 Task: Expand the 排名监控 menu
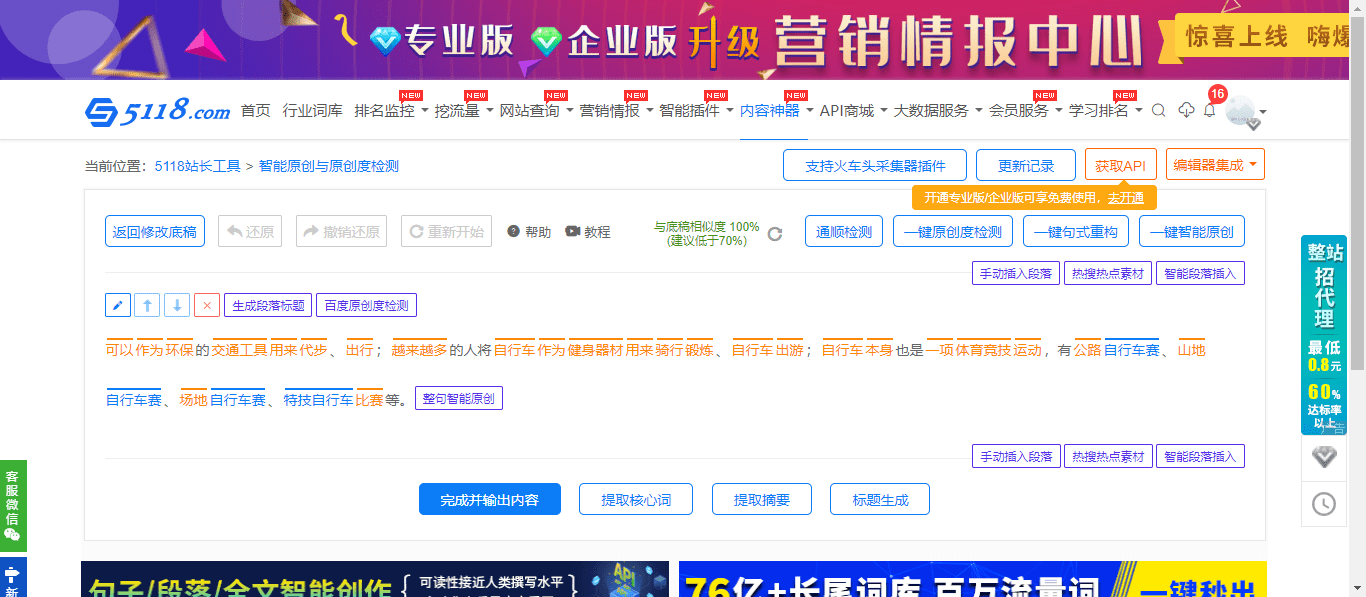point(391,111)
